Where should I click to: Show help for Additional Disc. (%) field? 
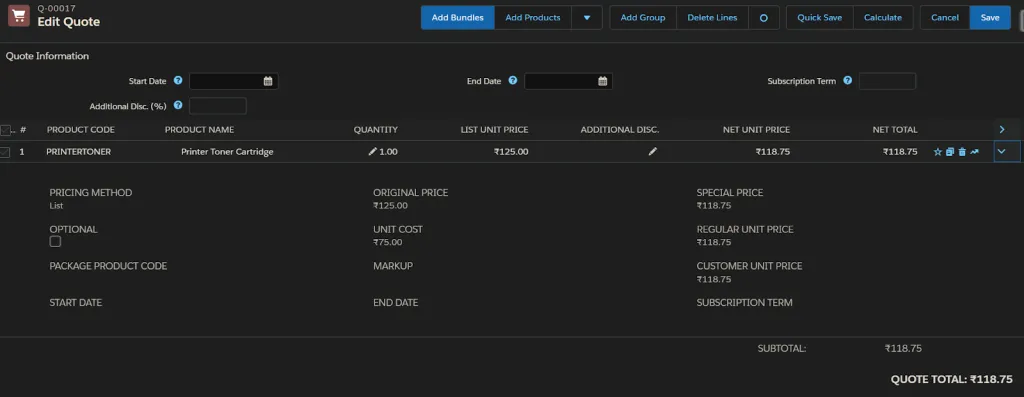tap(178, 104)
